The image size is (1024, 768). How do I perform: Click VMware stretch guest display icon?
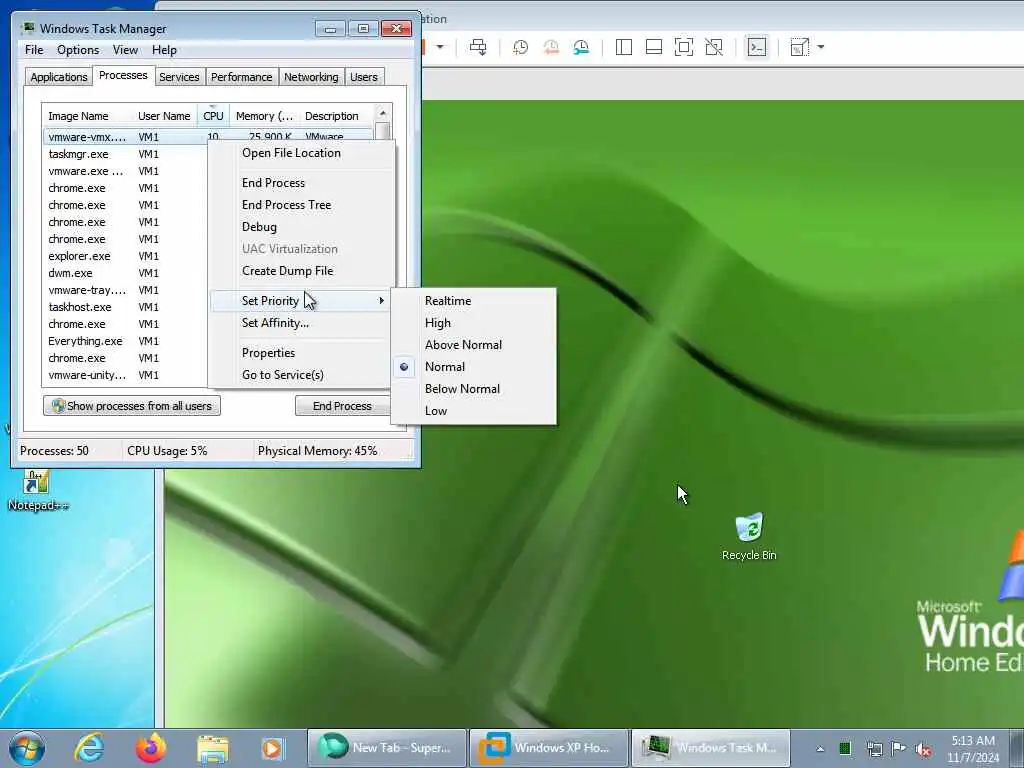799,47
